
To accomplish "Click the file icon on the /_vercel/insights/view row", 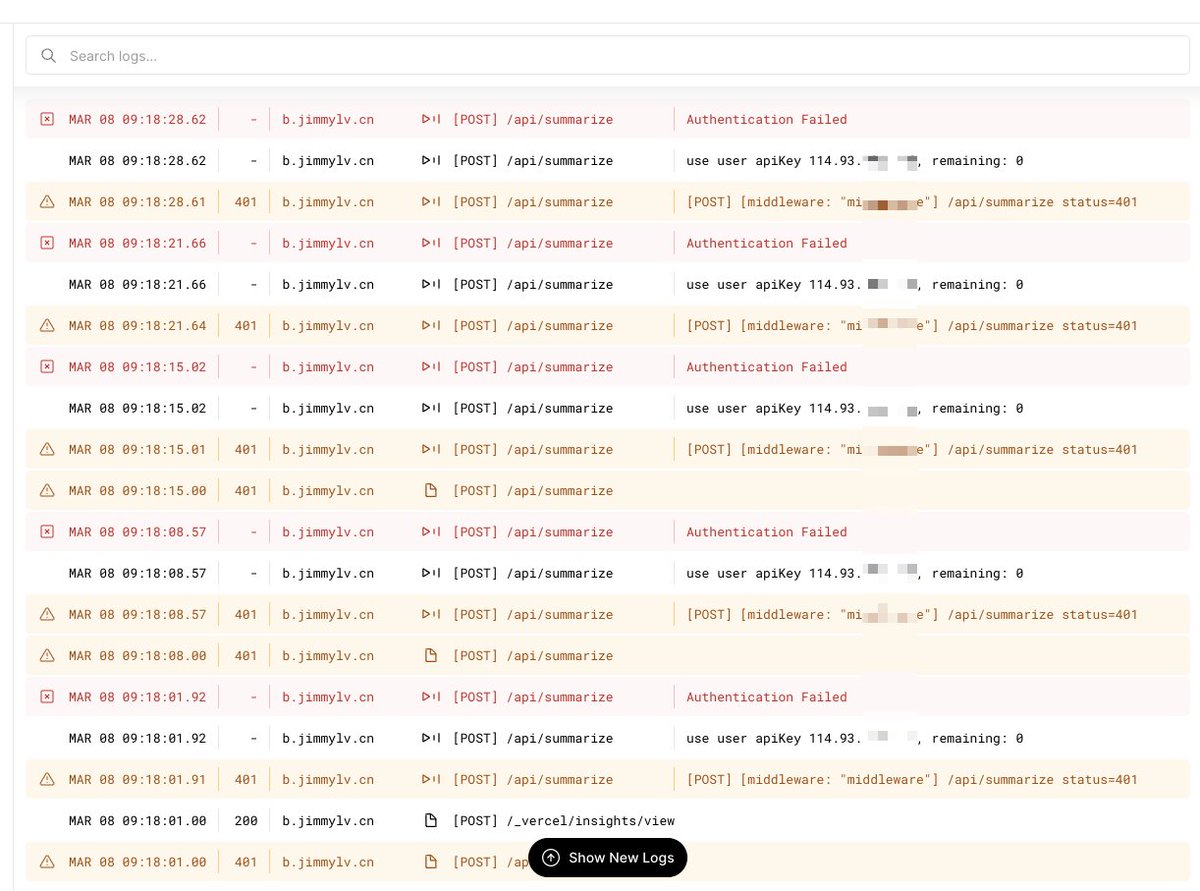I will click(x=431, y=821).
